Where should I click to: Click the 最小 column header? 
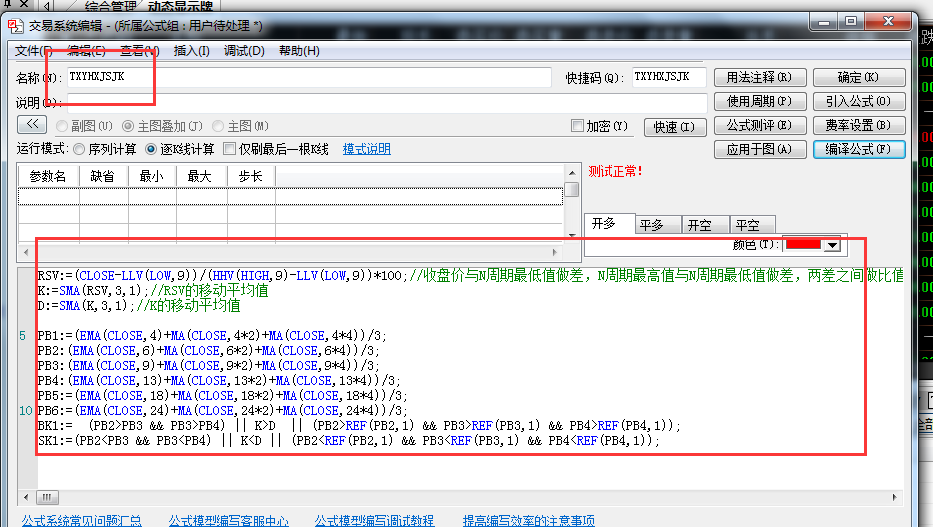[x=152, y=176]
